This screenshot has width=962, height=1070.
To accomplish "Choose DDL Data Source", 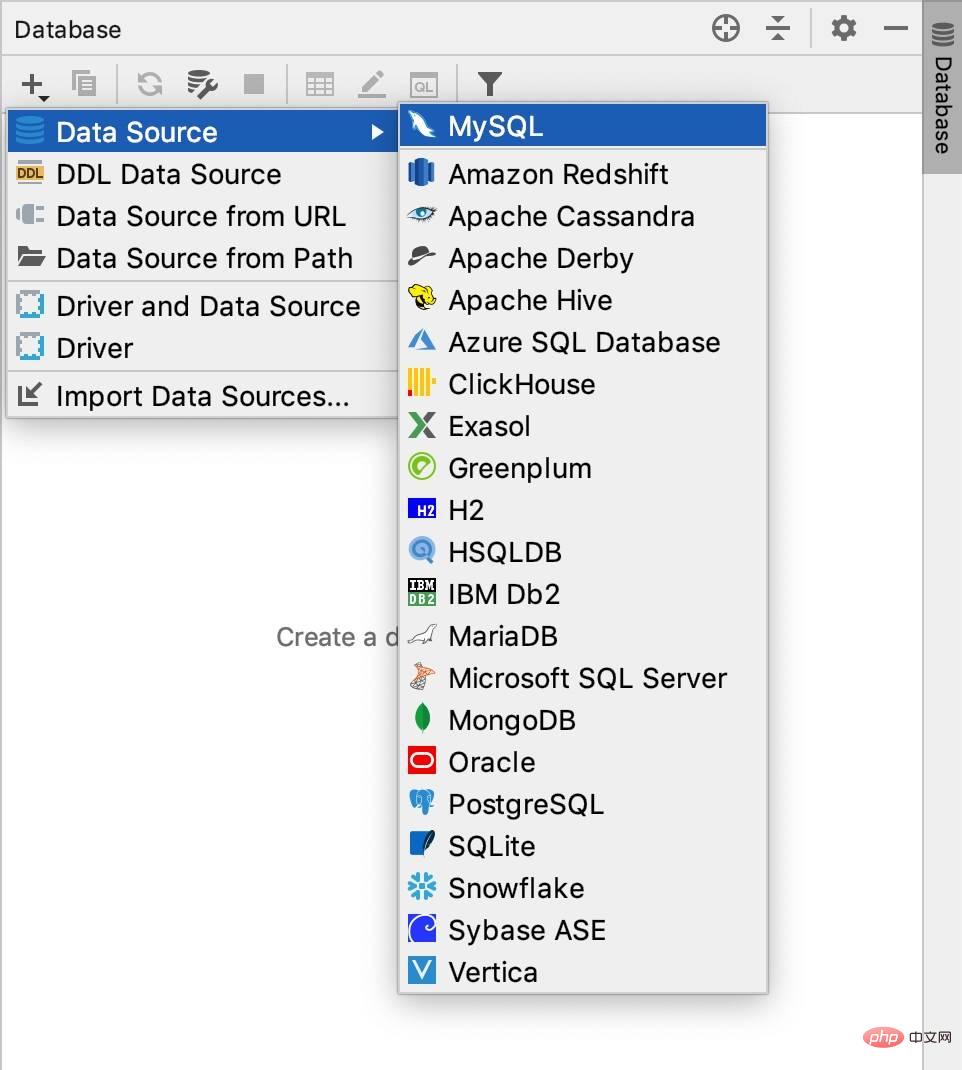I will coord(203,174).
